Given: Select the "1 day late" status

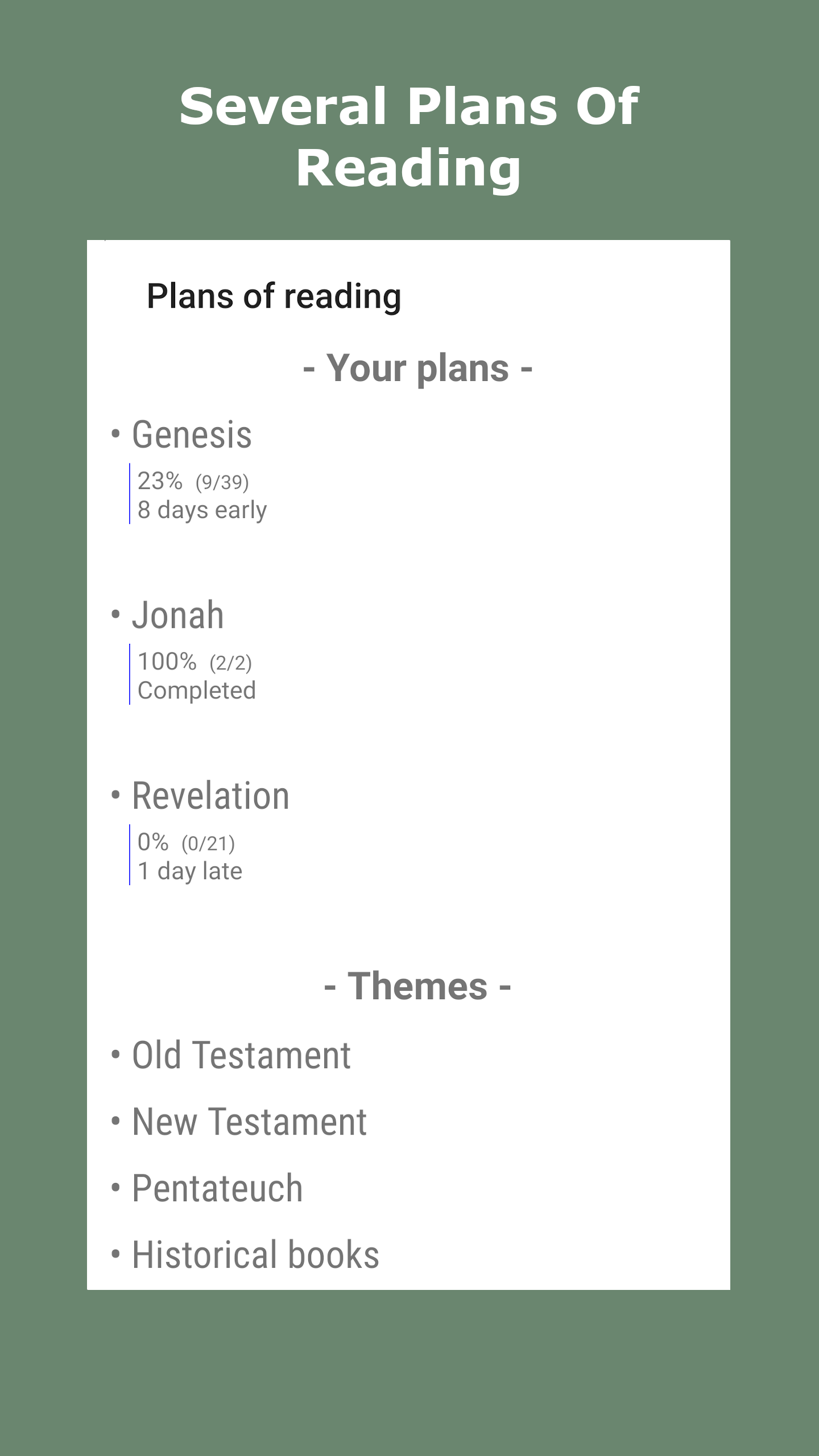Looking at the screenshot, I should click(x=190, y=871).
